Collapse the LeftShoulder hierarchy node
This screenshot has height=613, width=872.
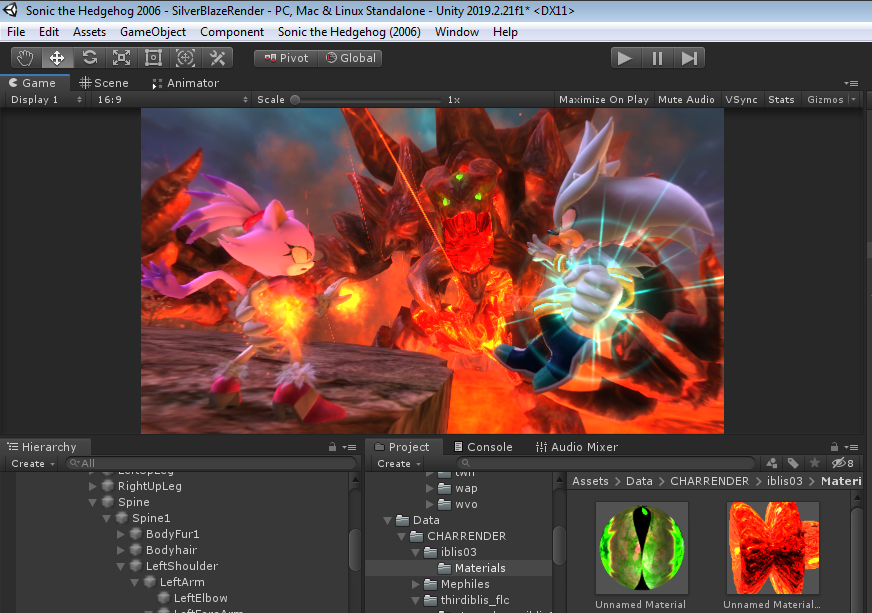(121, 566)
